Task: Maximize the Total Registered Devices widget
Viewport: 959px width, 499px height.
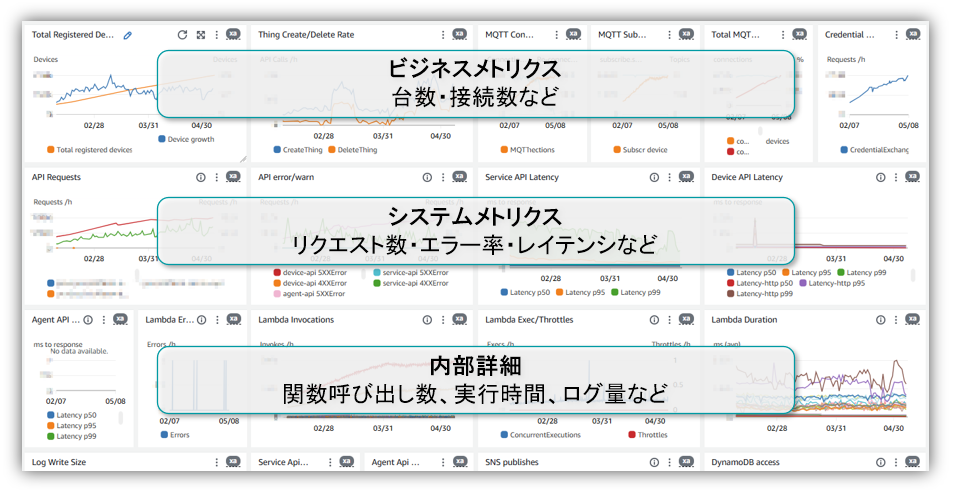Action: 200,35
